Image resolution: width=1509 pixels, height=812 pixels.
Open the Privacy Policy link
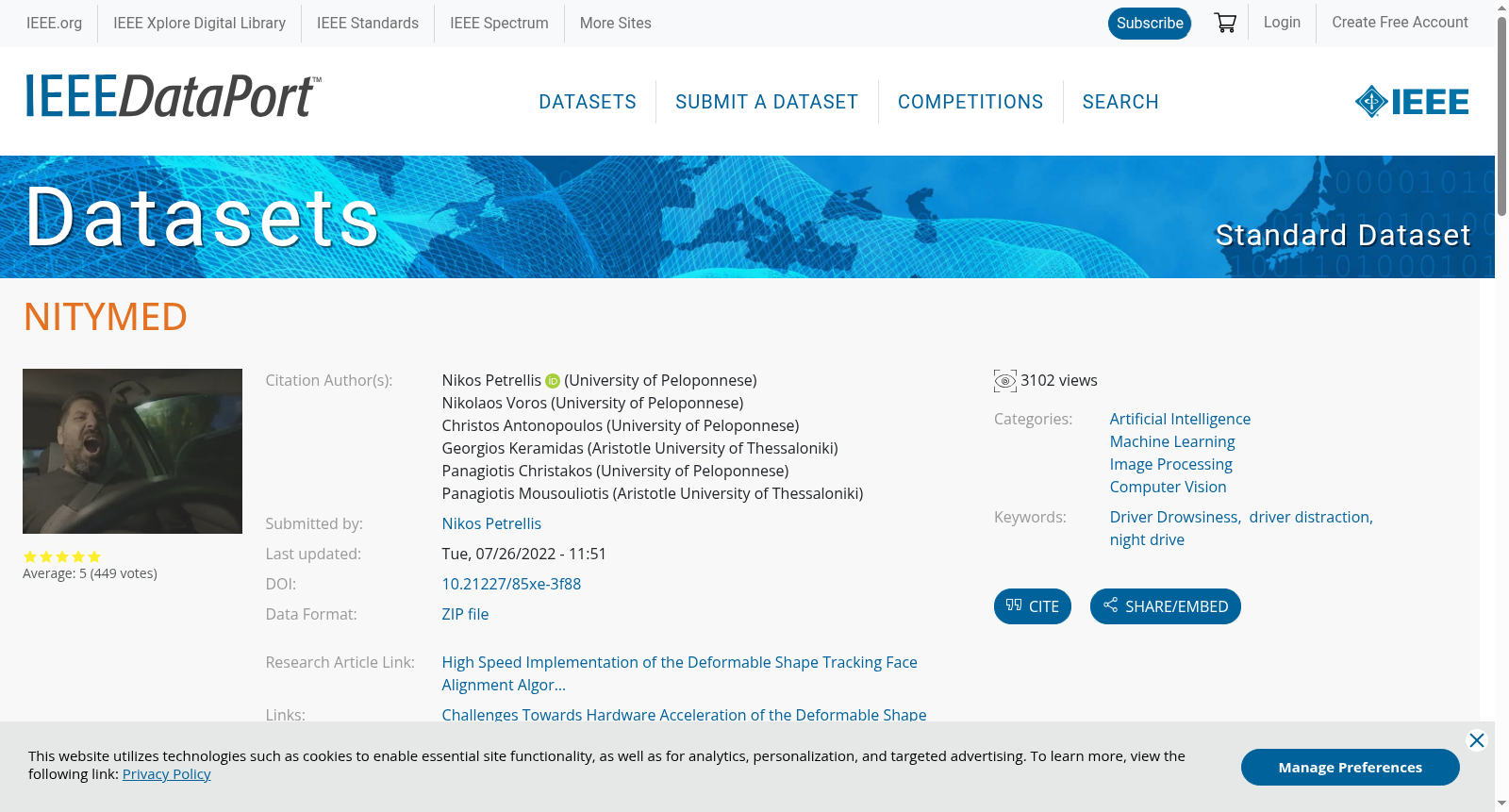(x=166, y=774)
